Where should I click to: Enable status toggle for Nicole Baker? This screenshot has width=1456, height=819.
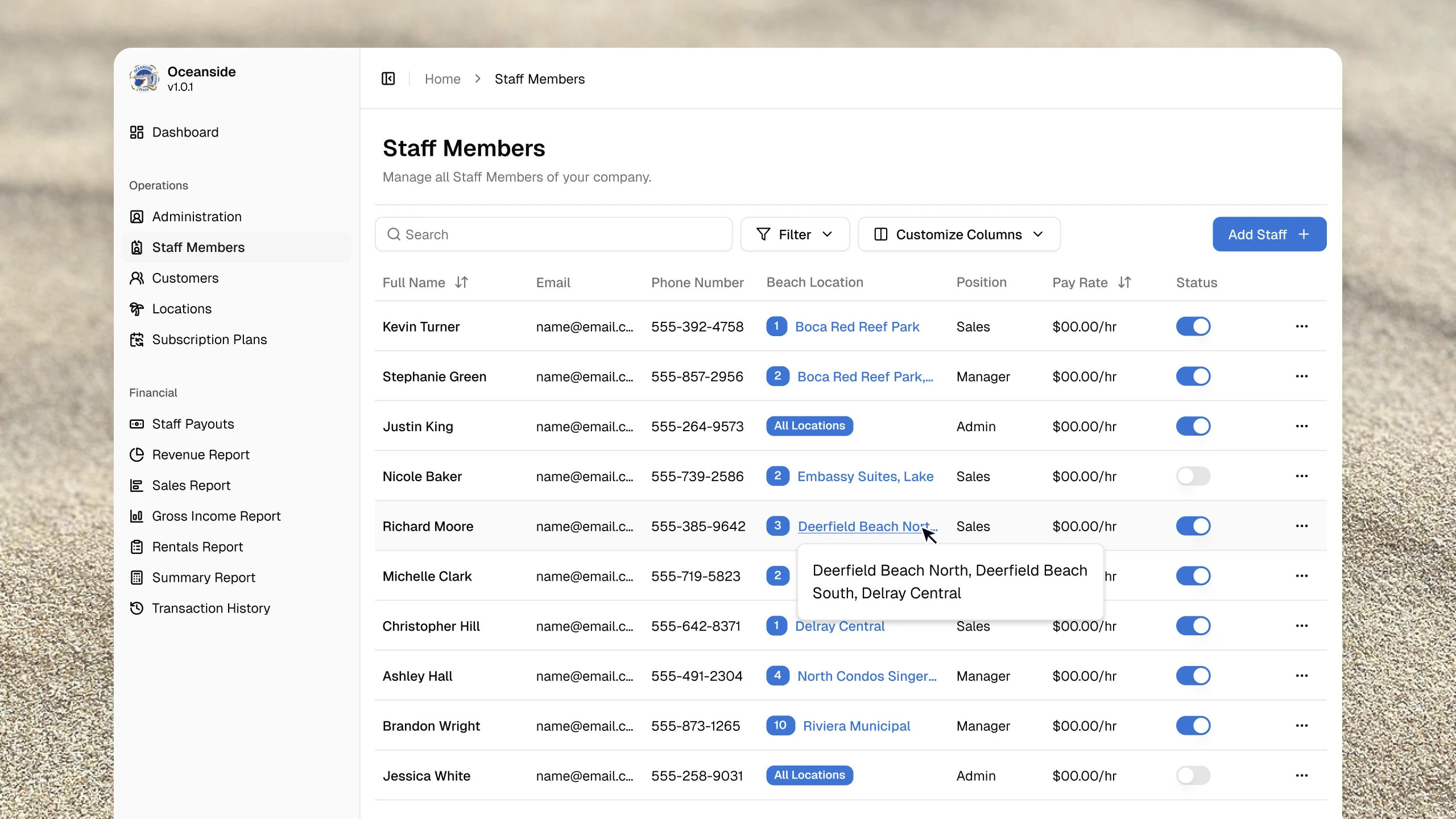[x=1193, y=476]
